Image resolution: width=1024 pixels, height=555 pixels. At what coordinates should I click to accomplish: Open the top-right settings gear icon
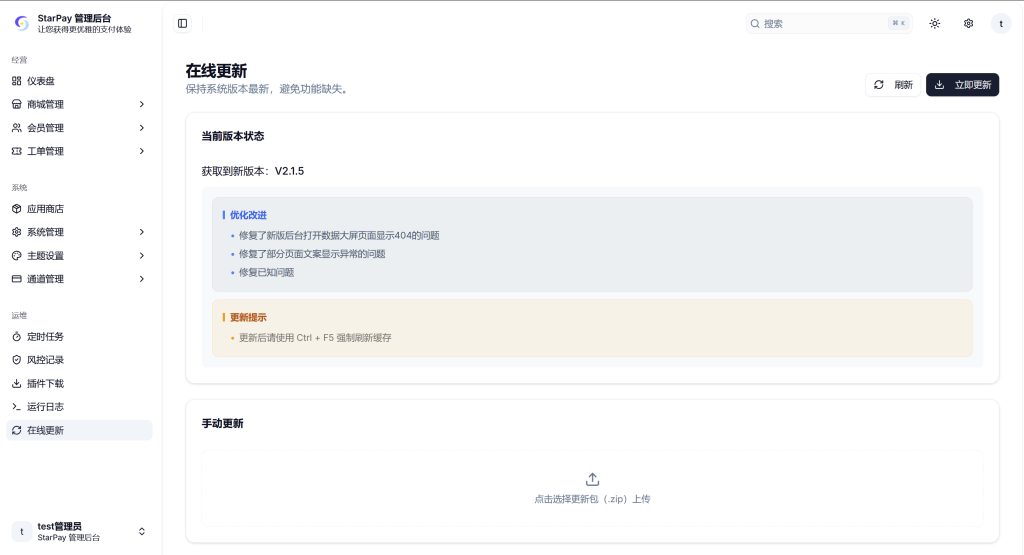coord(968,24)
